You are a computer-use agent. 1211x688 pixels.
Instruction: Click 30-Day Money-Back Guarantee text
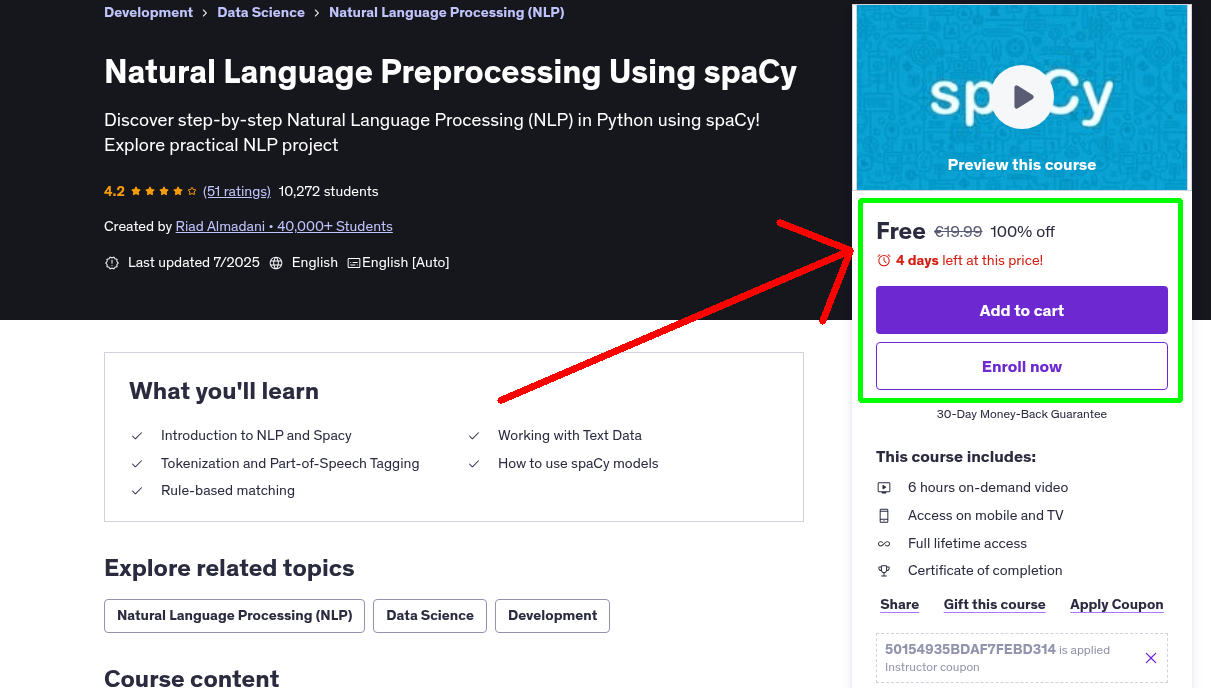pos(1021,414)
